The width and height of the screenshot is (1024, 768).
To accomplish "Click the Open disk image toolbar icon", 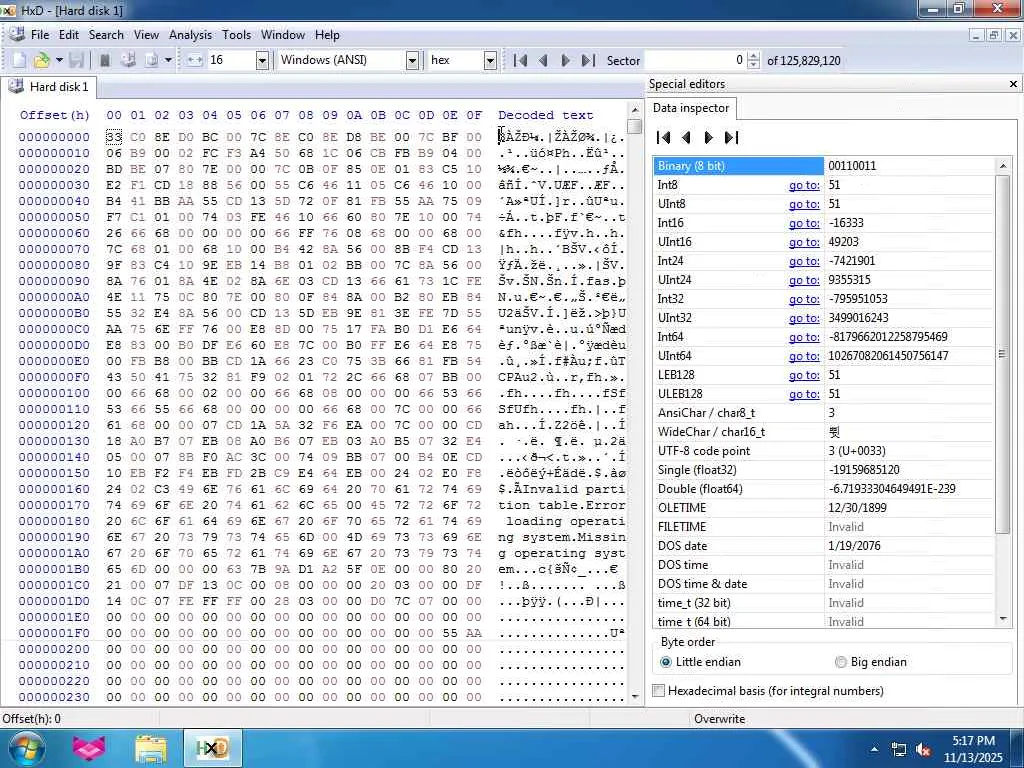I will (x=152, y=60).
